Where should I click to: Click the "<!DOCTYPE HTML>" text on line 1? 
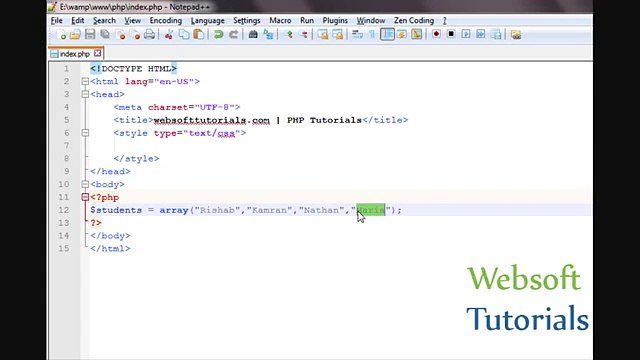[133, 69]
